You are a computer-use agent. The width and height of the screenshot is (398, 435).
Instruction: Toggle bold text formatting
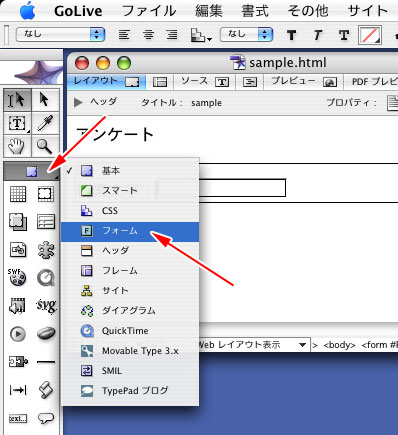point(291,35)
